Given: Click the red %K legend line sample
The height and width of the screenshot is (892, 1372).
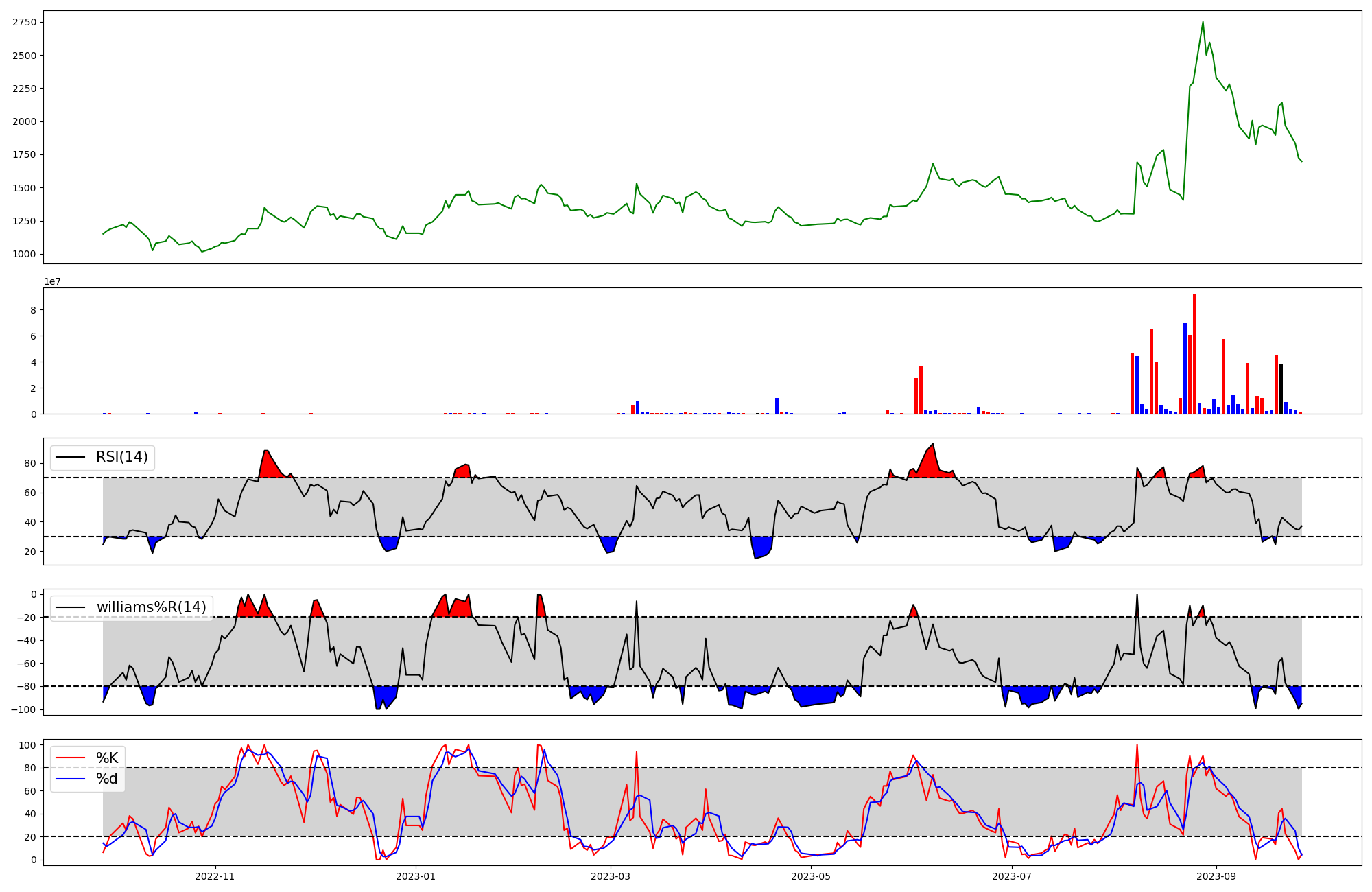Looking at the screenshot, I should (x=71, y=758).
